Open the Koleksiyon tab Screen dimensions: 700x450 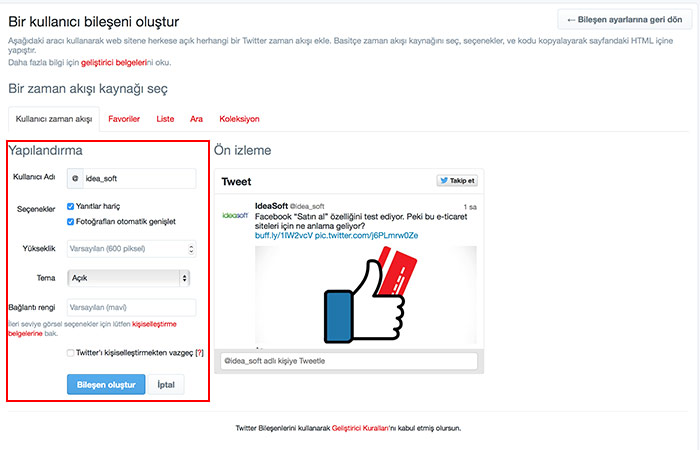pyautogui.click(x=239, y=119)
